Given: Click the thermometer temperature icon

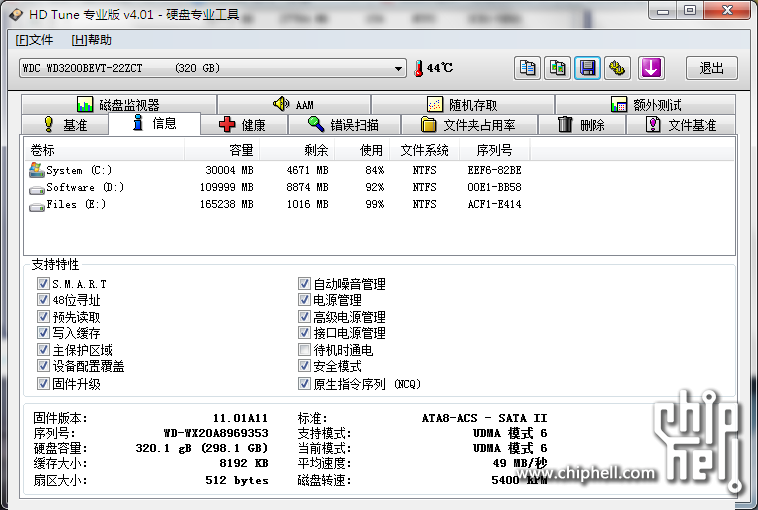Looking at the screenshot, I should point(419,68).
